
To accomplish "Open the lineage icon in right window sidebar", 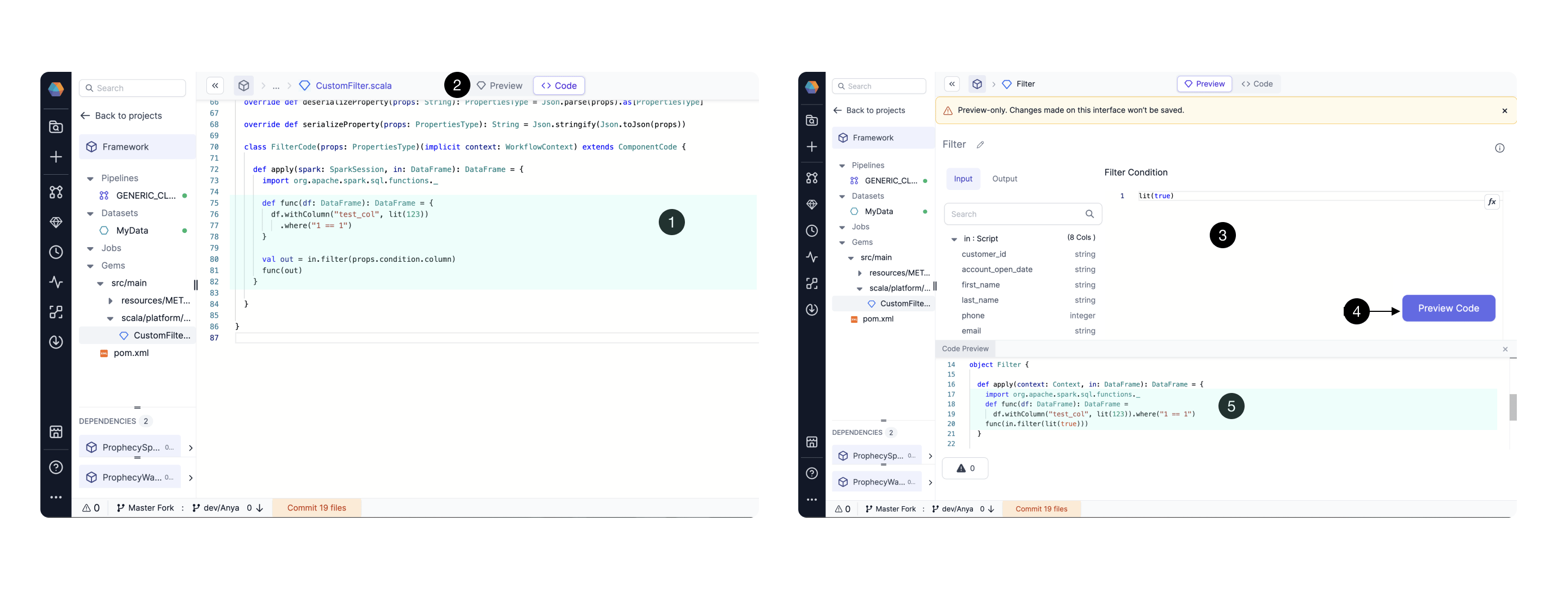I will pyautogui.click(x=811, y=284).
